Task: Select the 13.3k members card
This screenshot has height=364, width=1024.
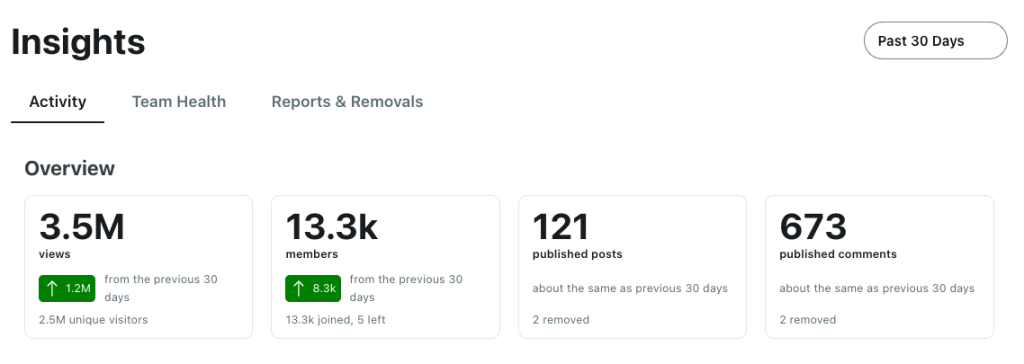Action: 385,267
